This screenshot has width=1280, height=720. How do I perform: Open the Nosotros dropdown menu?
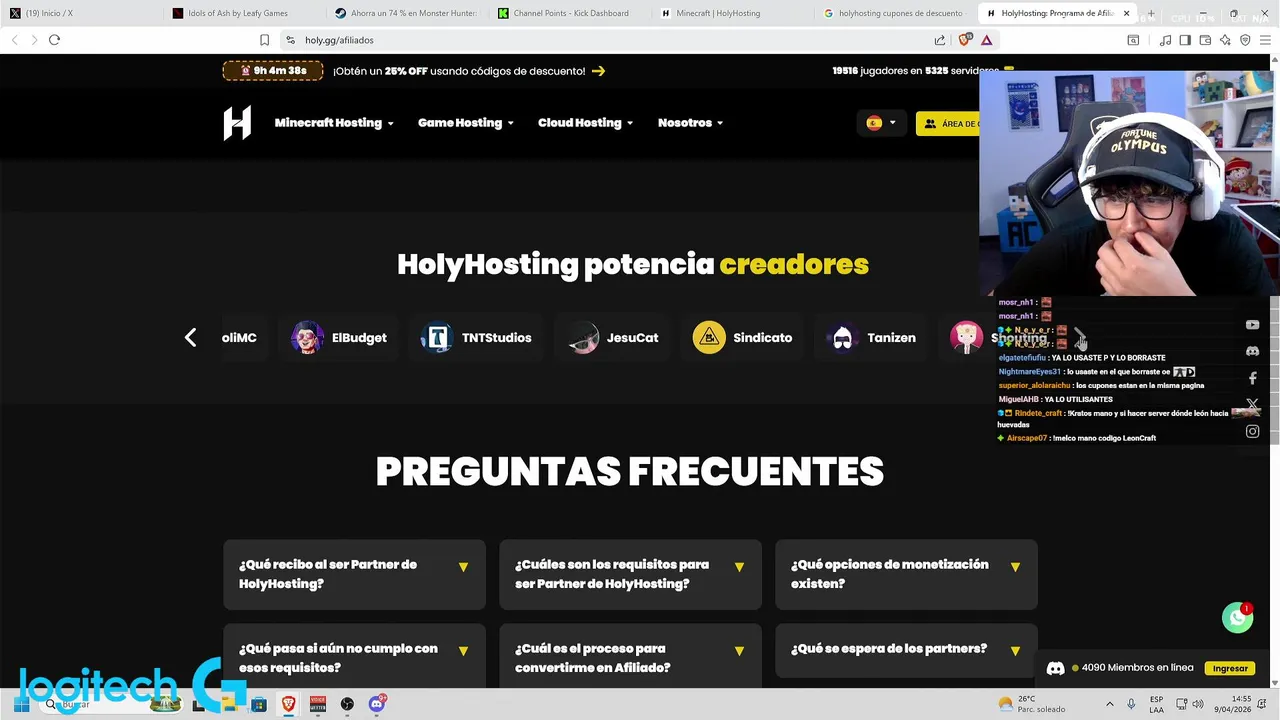691,123
